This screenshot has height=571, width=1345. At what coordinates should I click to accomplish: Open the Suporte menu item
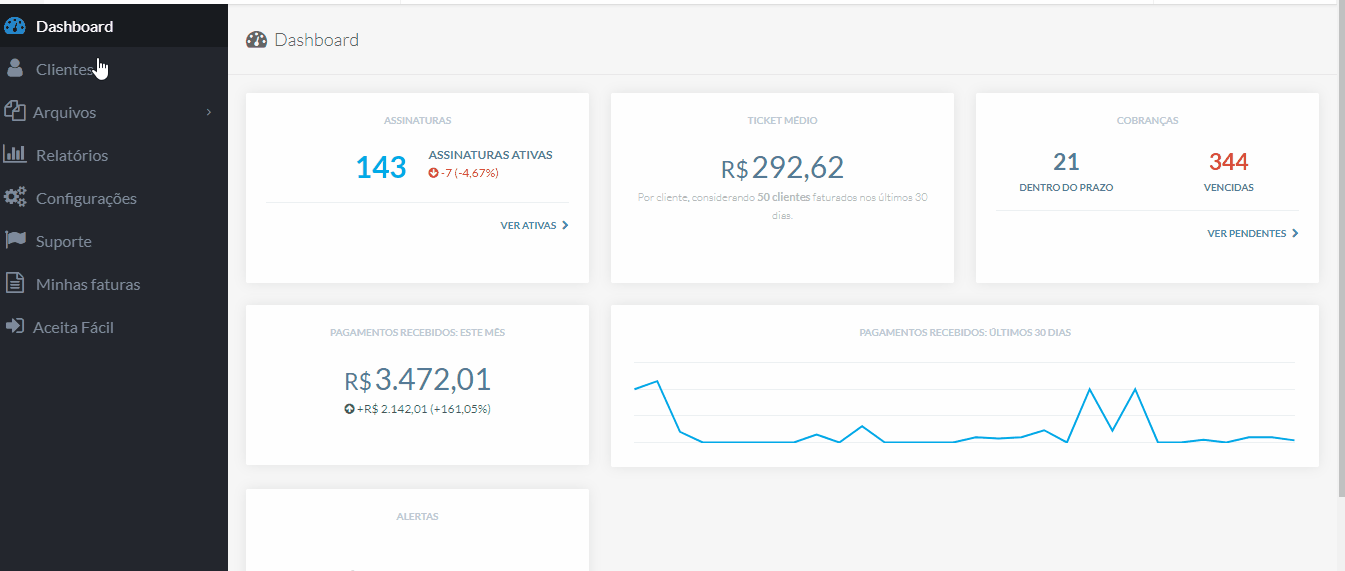click(x=64, y=241)
